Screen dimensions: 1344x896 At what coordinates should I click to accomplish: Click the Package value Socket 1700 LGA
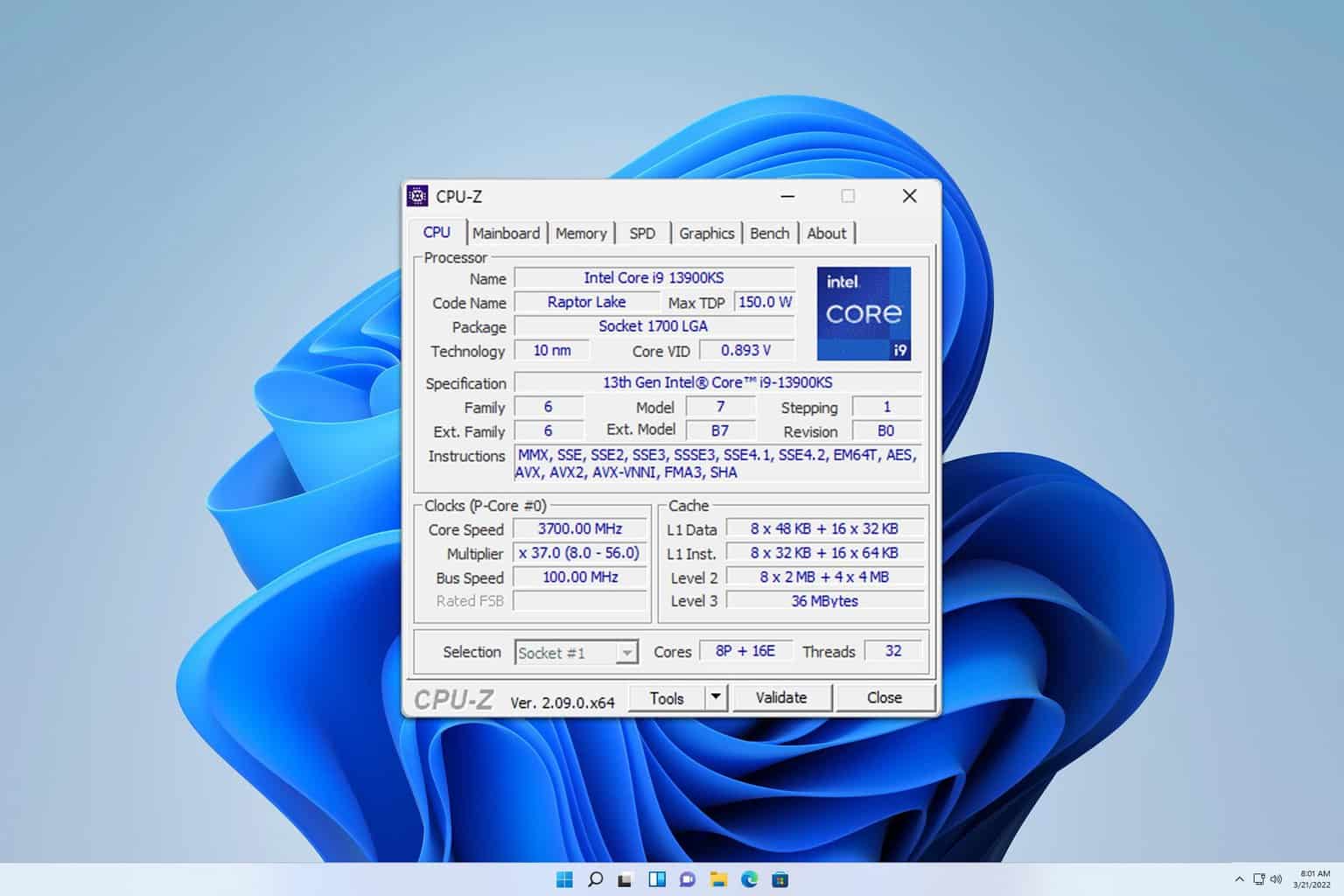(x=654, y=325)
